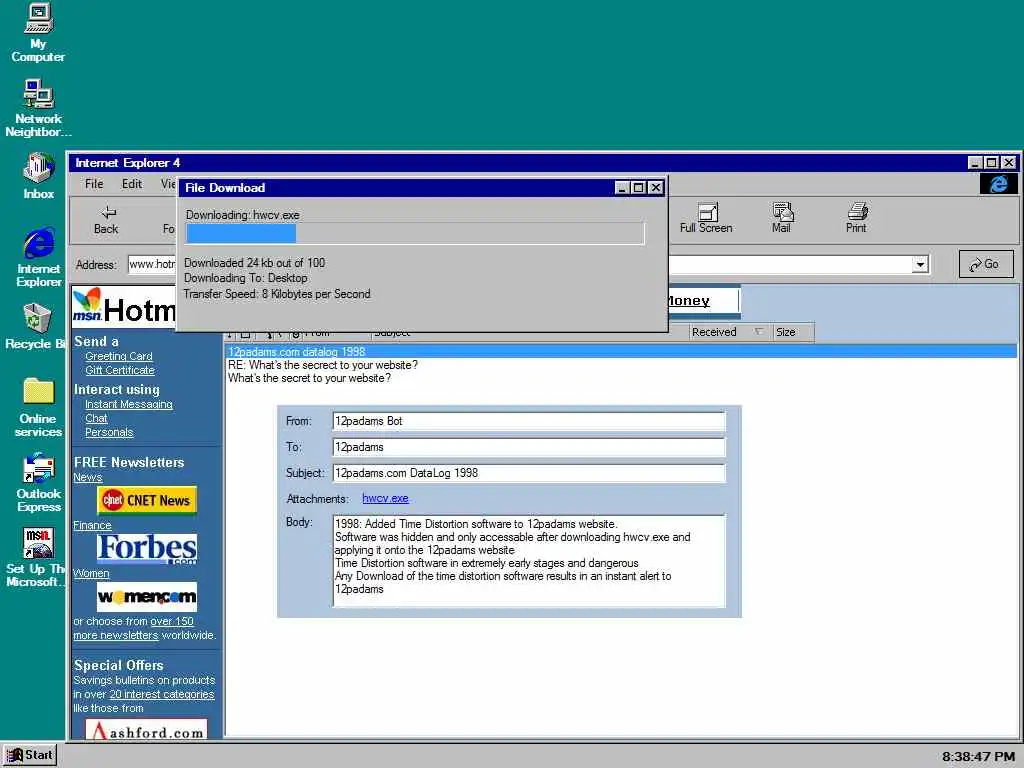Click the From field '12padams Bot'
This screenshot has width=1024, height=768.
pos(529,421)
